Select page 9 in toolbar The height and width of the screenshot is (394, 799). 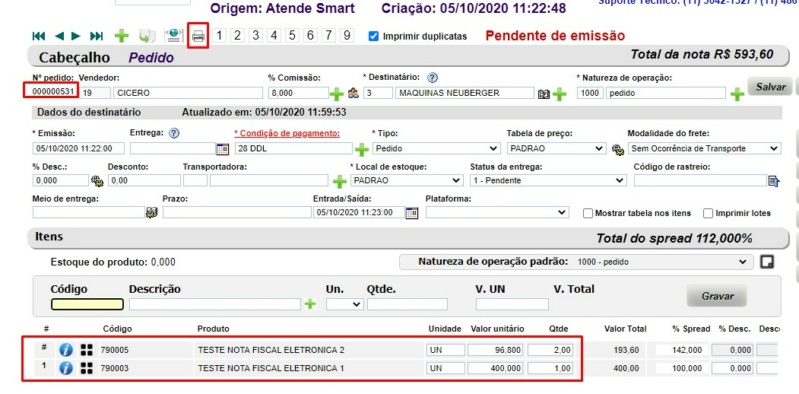[x=347, y=35]
